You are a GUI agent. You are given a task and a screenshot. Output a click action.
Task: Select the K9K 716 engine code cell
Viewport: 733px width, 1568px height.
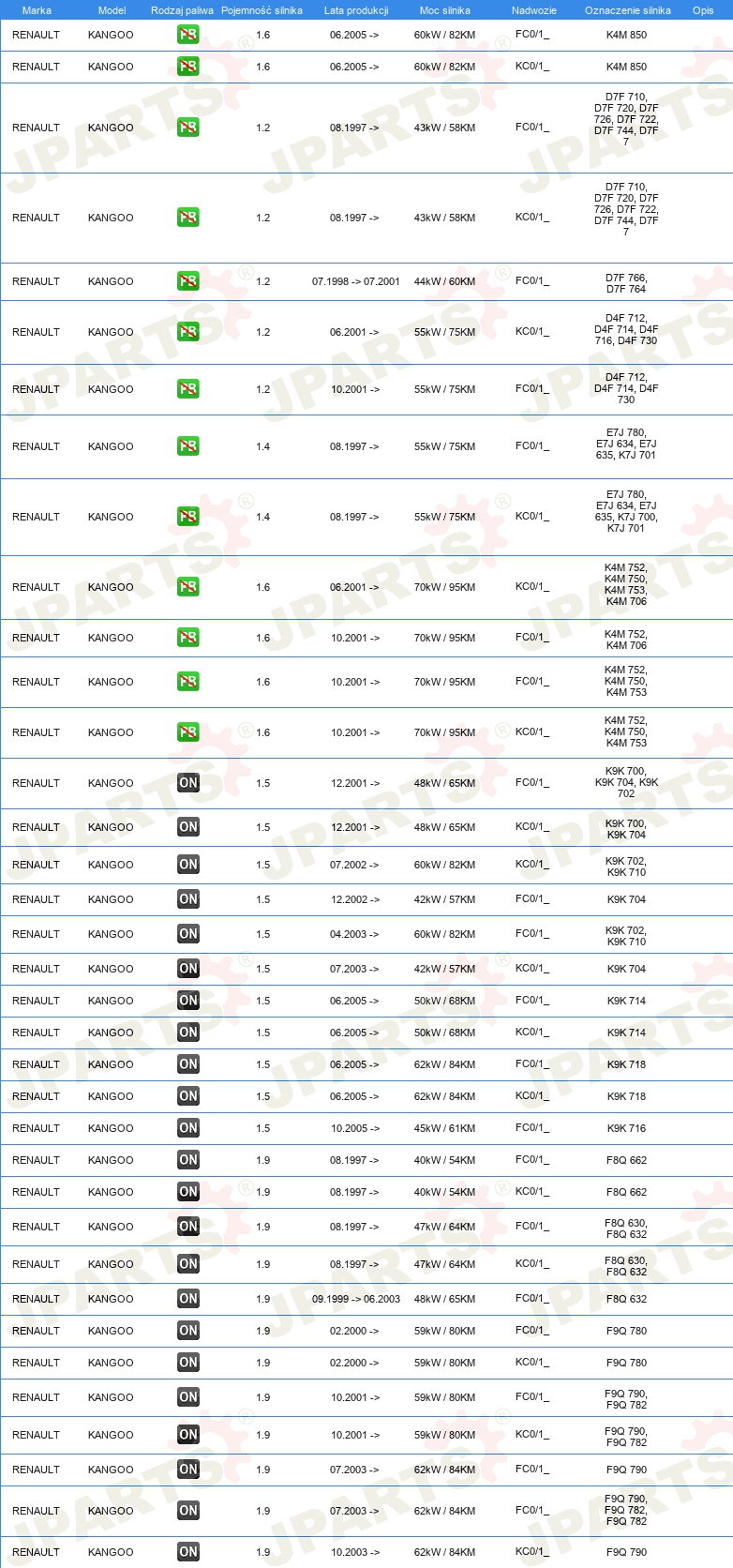[626, 1128]
